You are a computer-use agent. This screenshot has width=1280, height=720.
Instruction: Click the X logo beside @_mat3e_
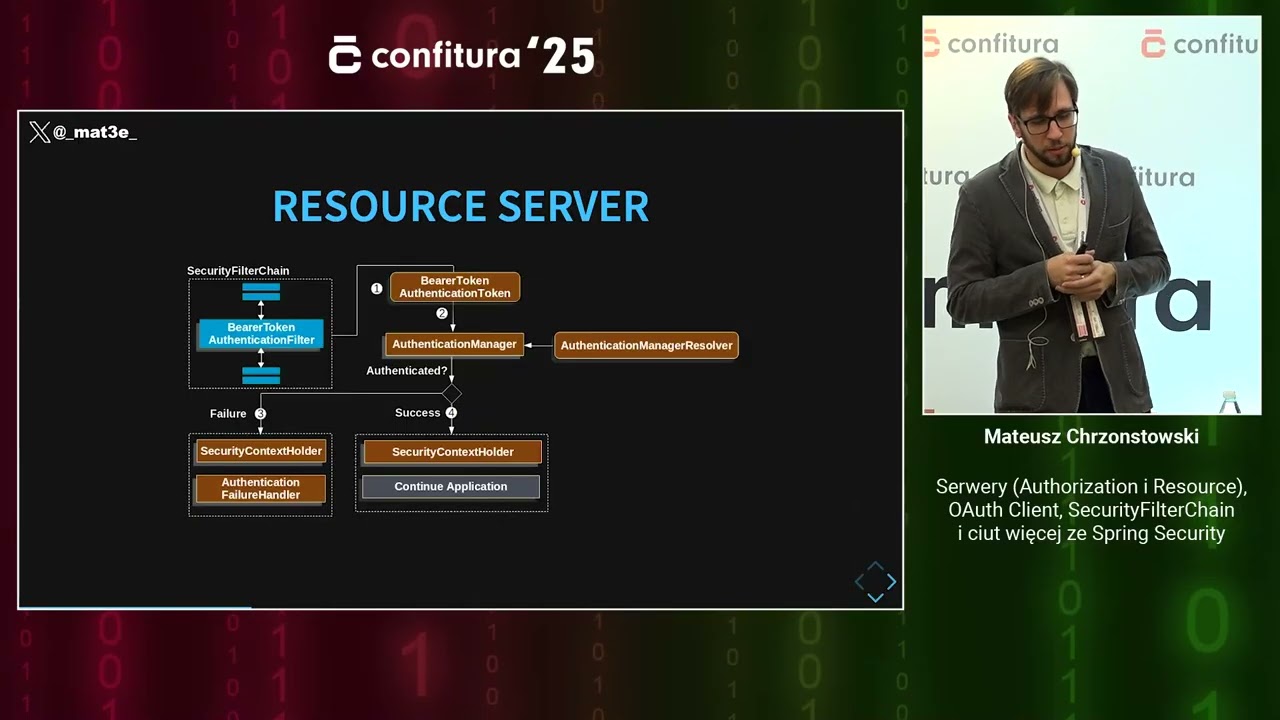point(39,132)
